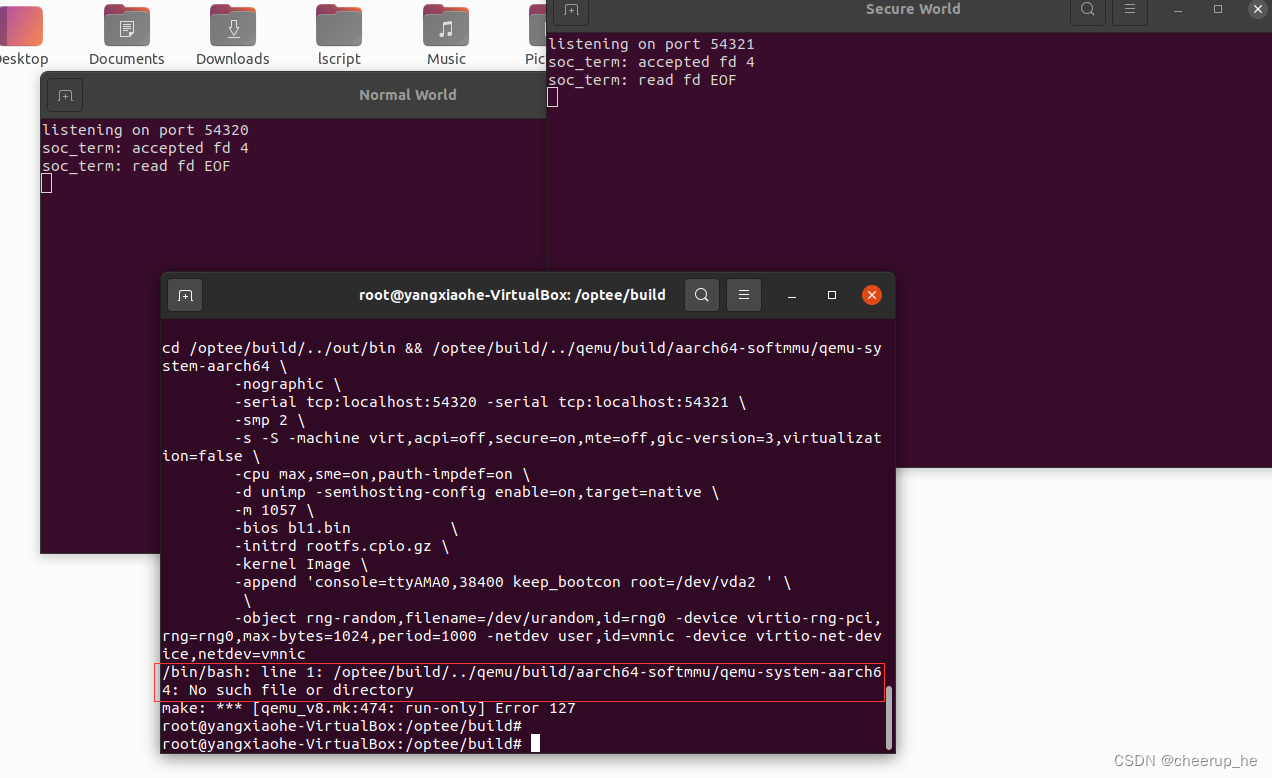Maximize the Secure World window
This screenshot has width=1272, height=778.
[1217, 9]
